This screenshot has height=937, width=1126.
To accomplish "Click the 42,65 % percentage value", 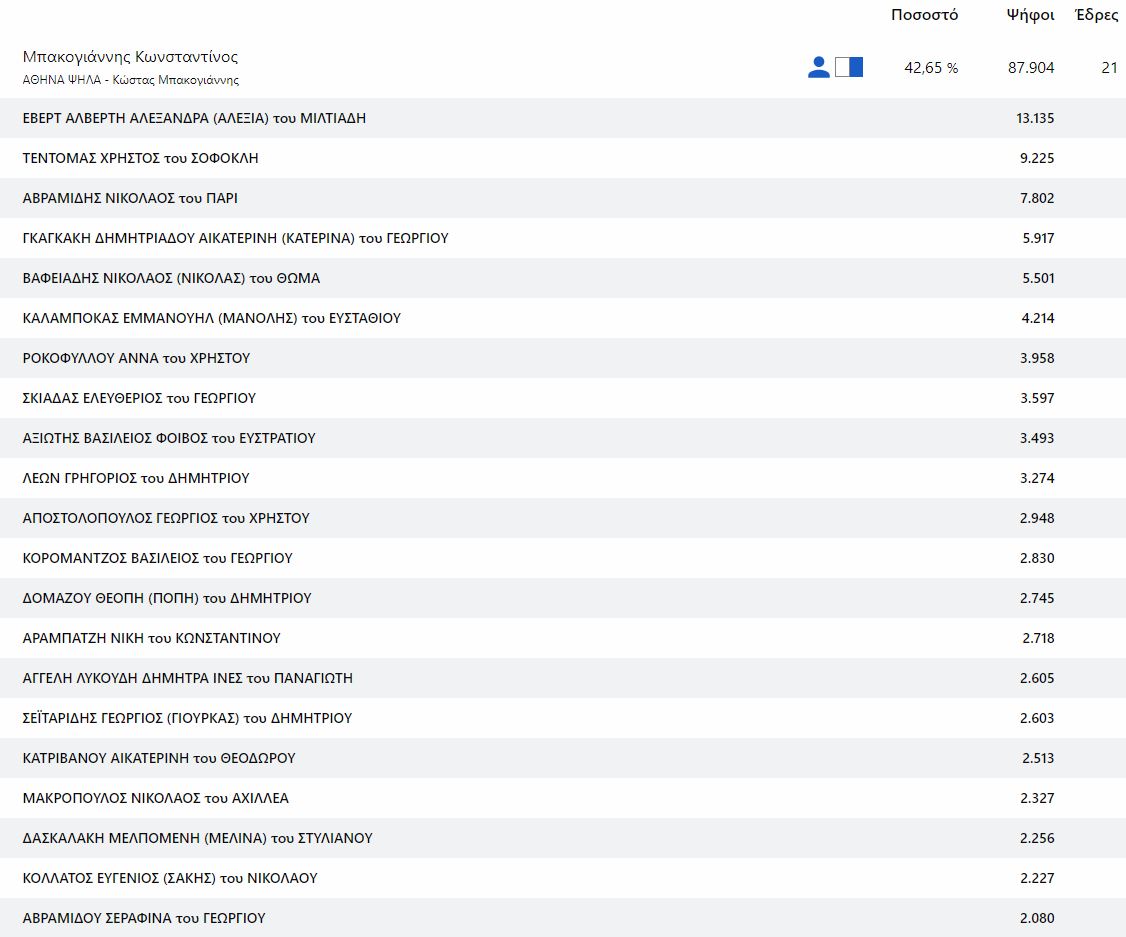I will point(931,68).
